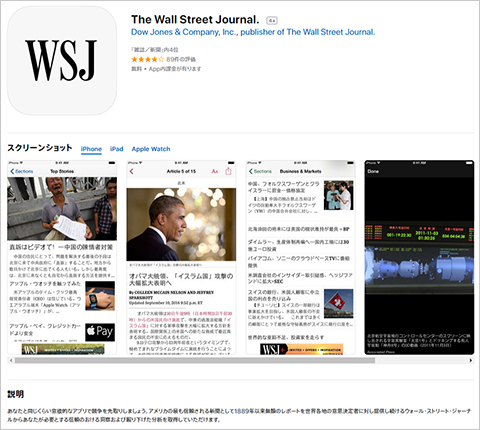The height and width of the screenshot is (430, 480).
Task: Click the left arrow of screenshot scrollbar
Action: click(x=11, y=360)
